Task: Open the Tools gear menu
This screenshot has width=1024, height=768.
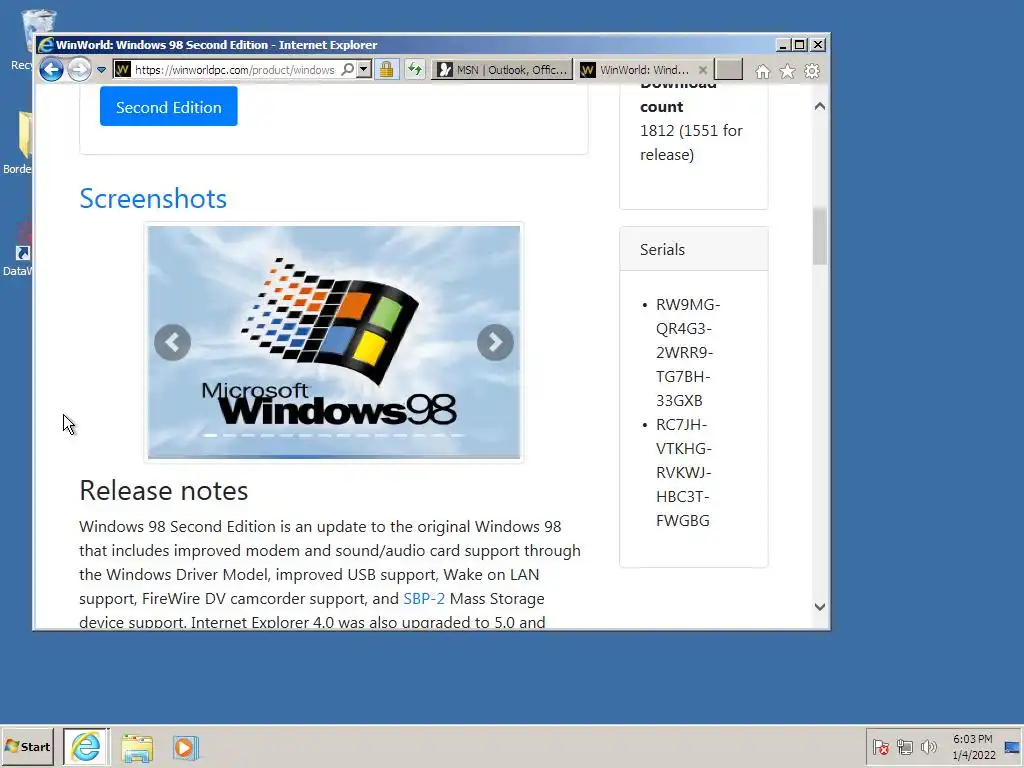Action: click(812, 71)
